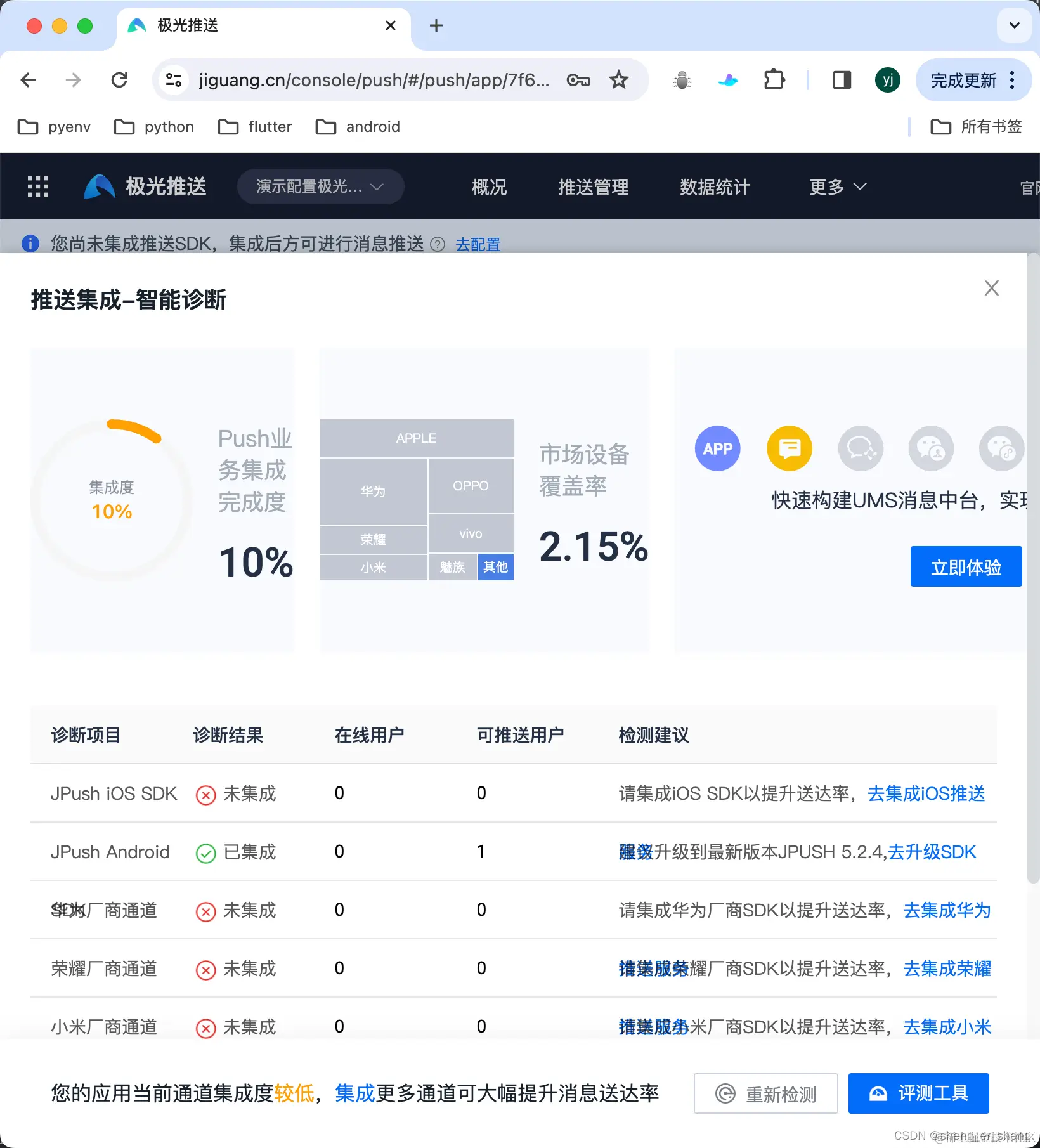Viewport: 1040px width, 1148px height.
Task: Click the info icon on the SDK warning banner
Action: click(x=30, y=244)
